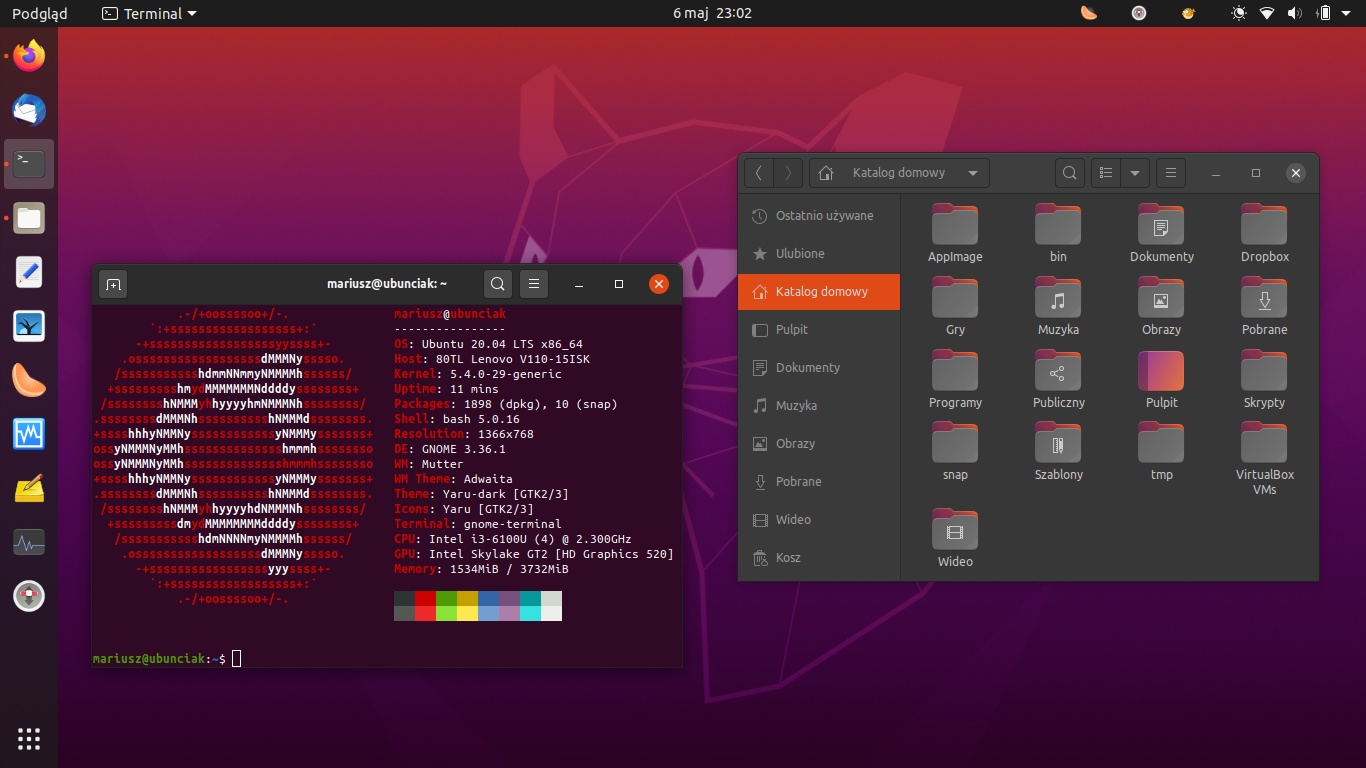Open Thunderbird mail from the dock
The image size is (1366, 768).
pyautogui.click(x=29, y=110)
